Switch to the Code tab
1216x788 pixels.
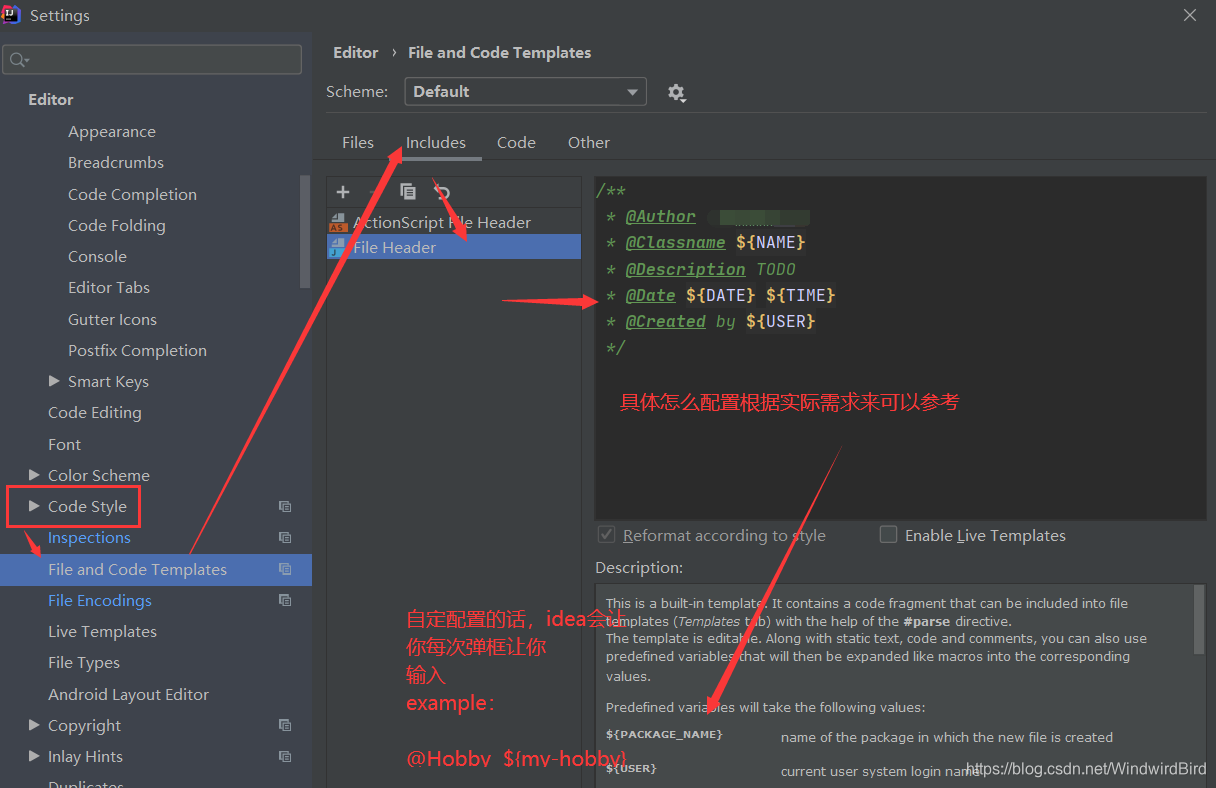516,143
